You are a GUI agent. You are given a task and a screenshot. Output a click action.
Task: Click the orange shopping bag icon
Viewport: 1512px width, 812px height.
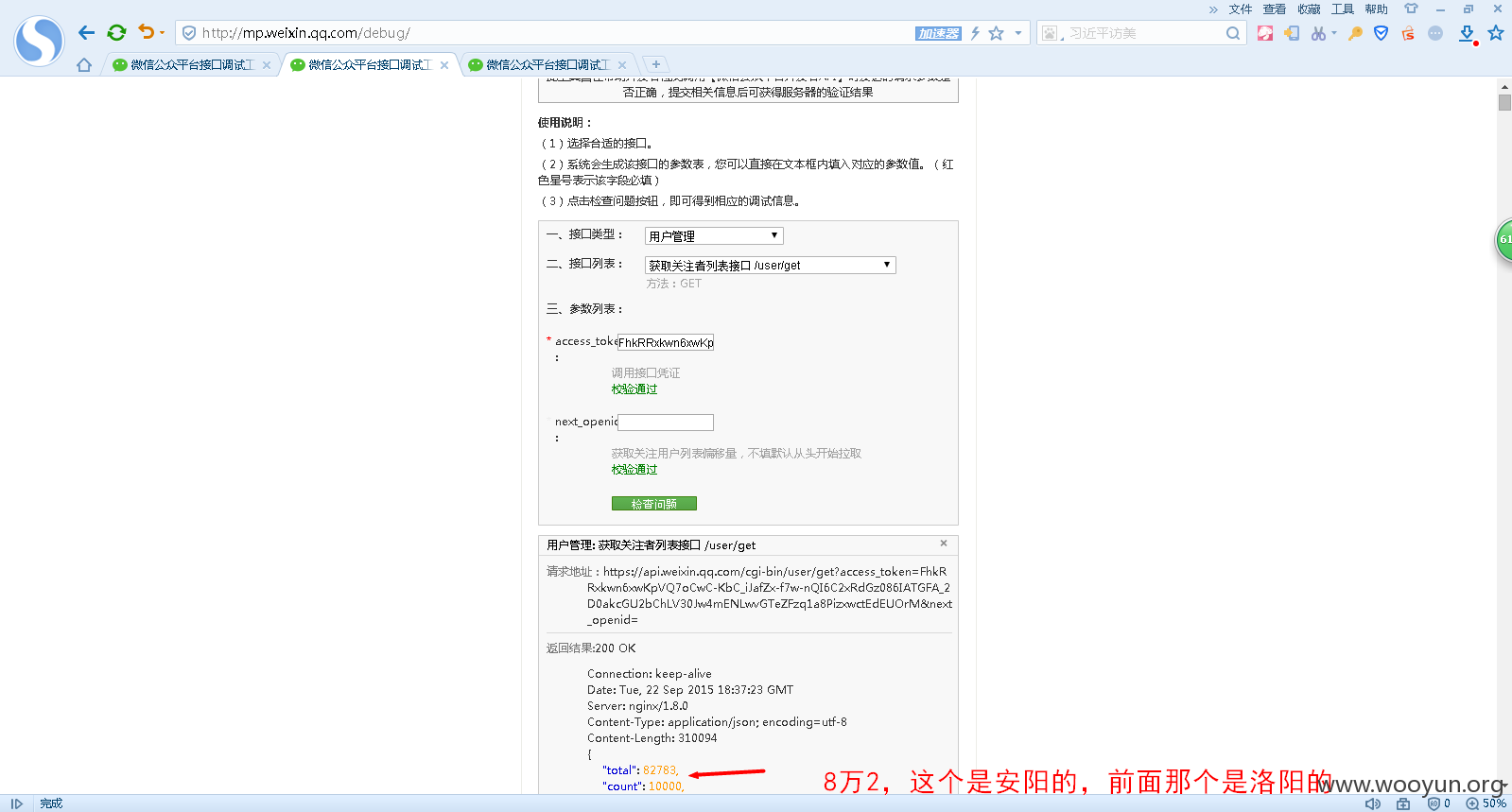(x=1408, y=33)
